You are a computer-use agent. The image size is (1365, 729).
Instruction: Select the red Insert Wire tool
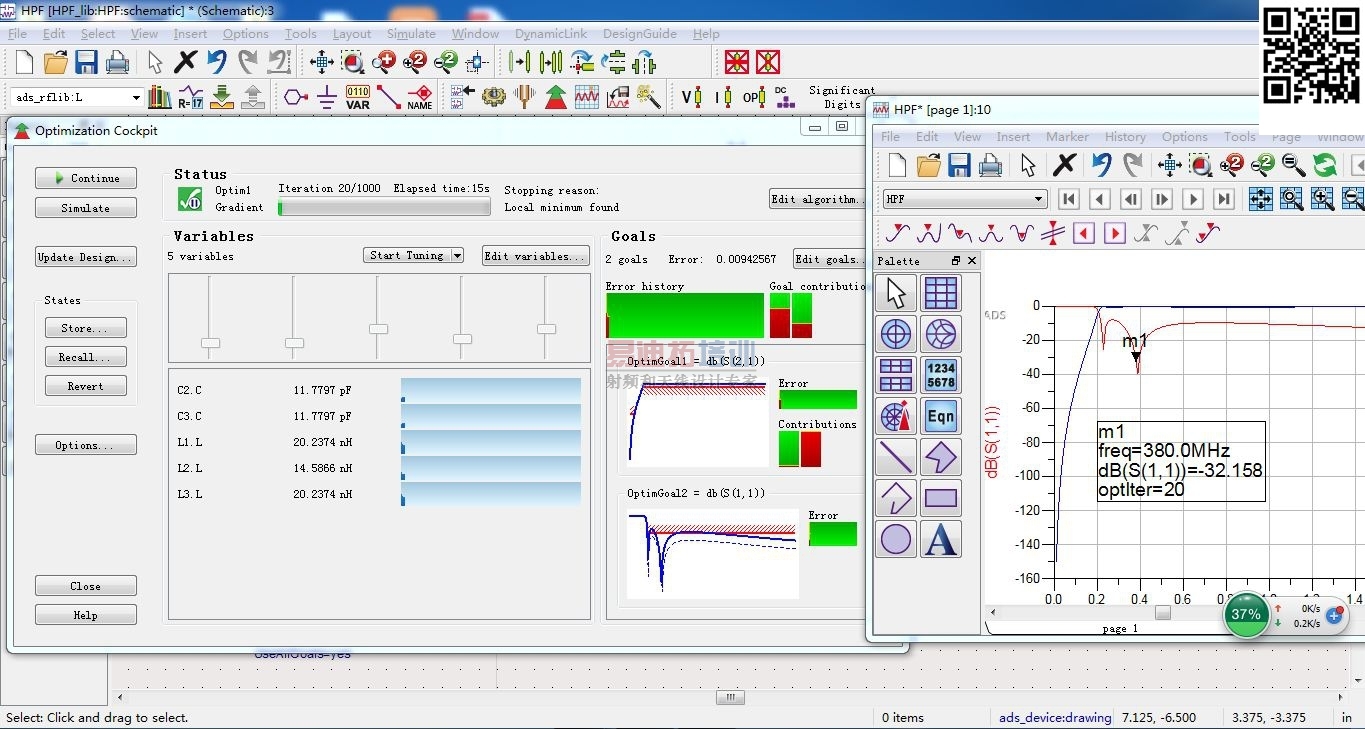click(389, 97)
